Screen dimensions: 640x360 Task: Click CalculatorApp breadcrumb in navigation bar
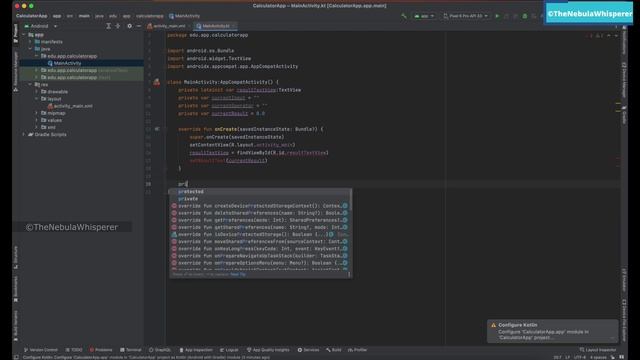click(x=31, y=16)
